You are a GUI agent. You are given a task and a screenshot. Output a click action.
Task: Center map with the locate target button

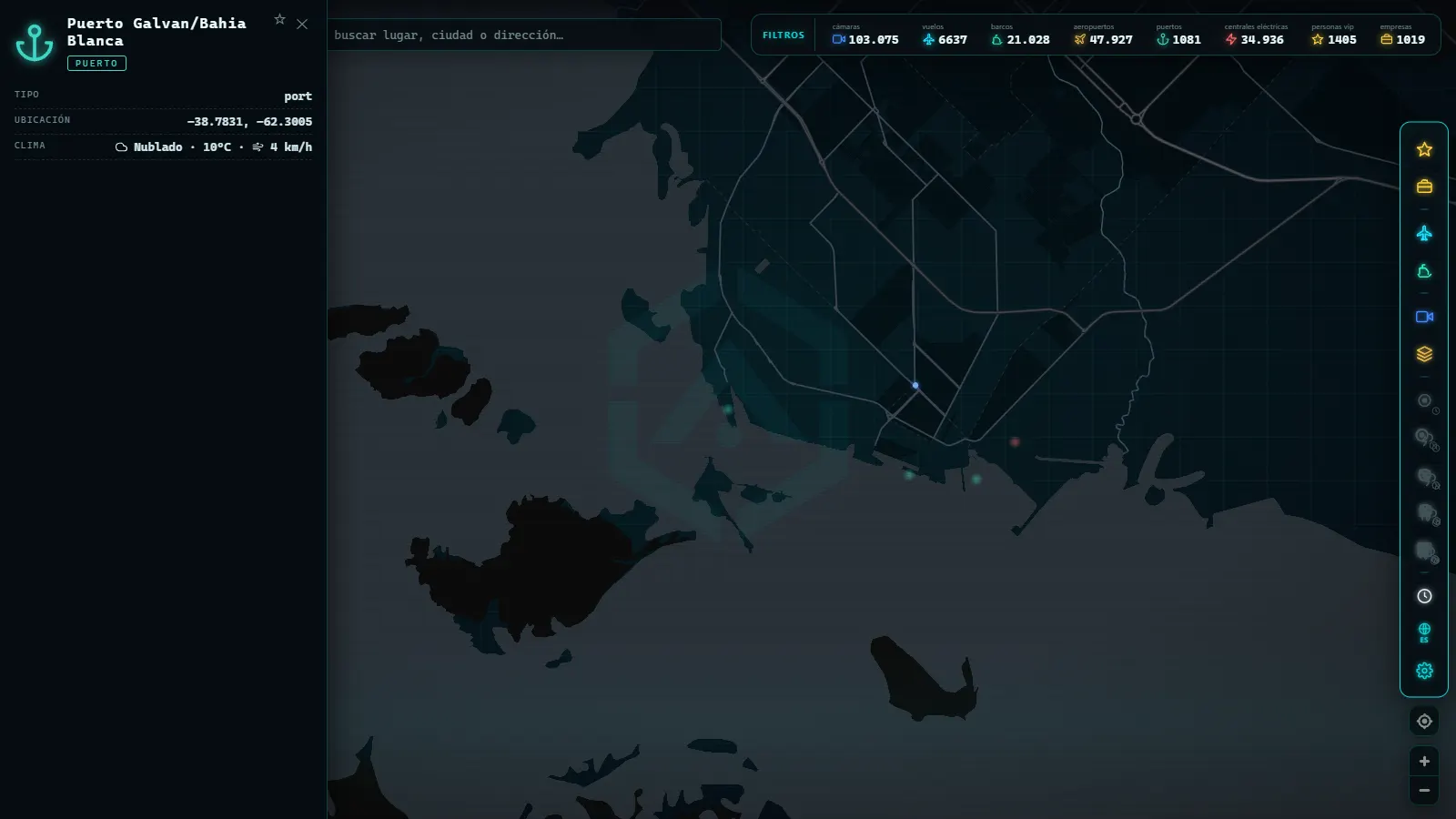(x=1424, y=721)
